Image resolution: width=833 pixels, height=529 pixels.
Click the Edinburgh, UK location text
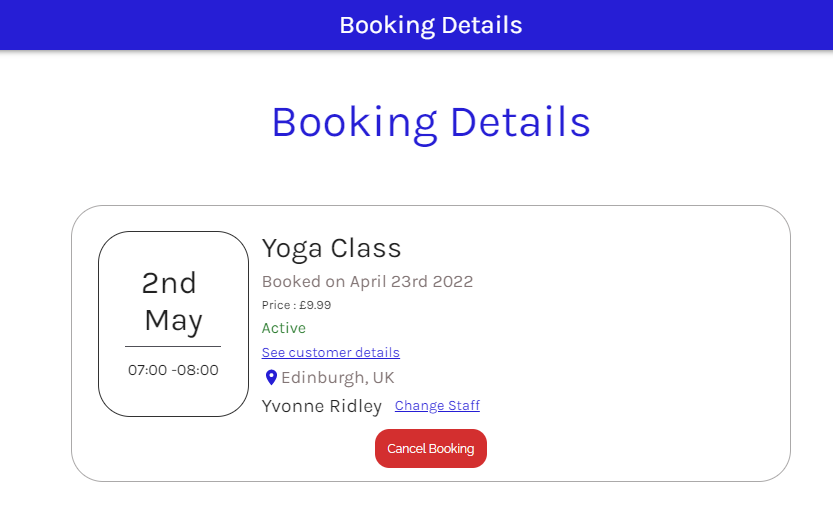pyautogui.click(x=338, y=378)
